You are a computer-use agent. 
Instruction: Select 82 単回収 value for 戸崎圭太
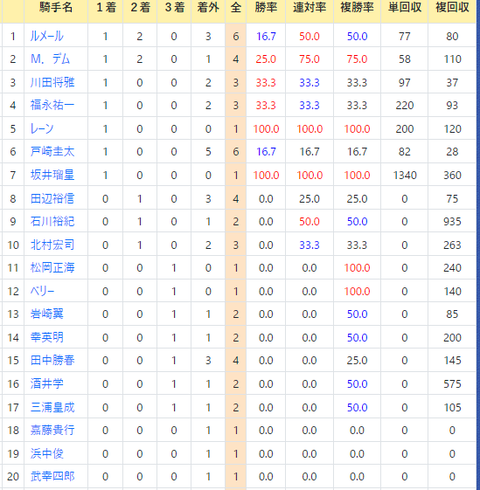[405, 152]
